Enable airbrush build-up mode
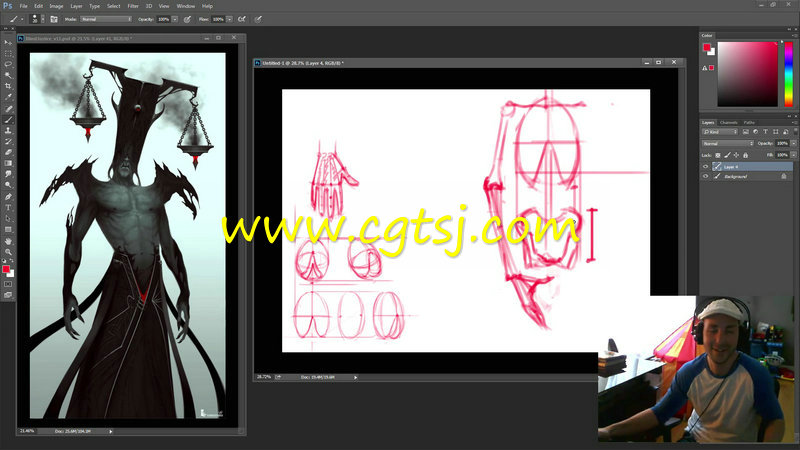800x450 pixels. (x=242, y=19)
